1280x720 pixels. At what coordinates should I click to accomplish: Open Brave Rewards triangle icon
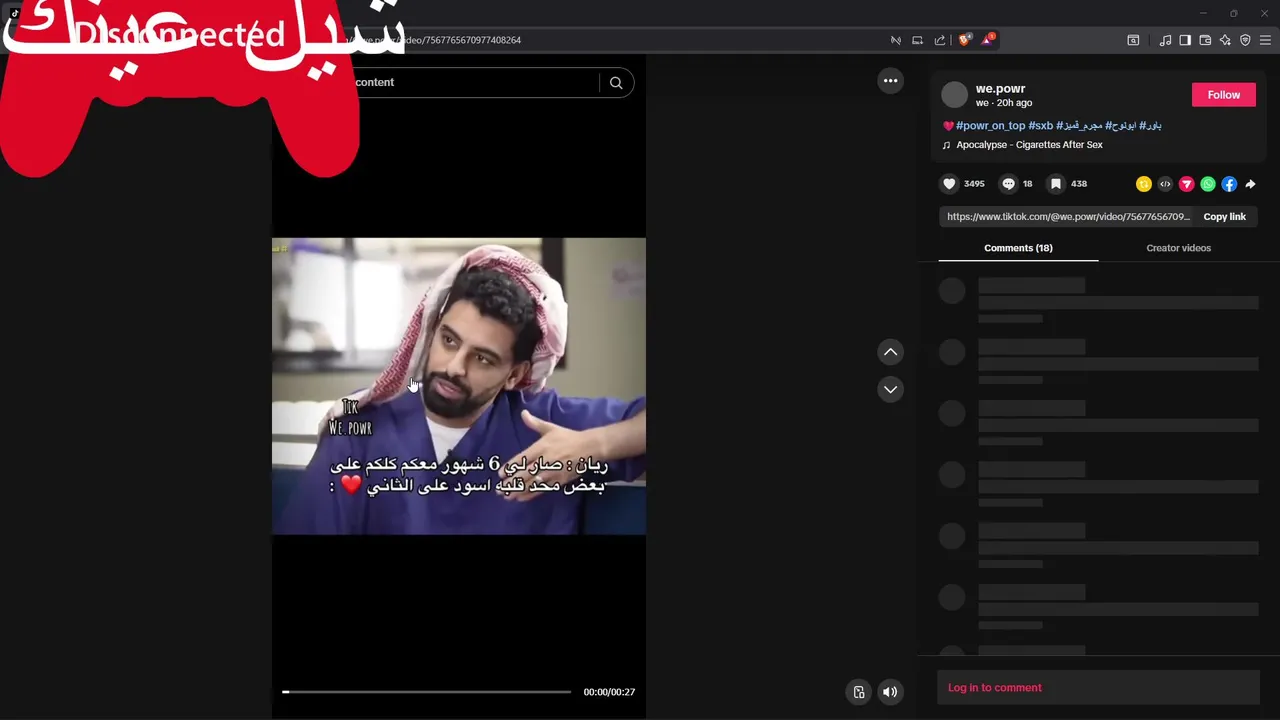pyautogui.click(x=988, y=40)
